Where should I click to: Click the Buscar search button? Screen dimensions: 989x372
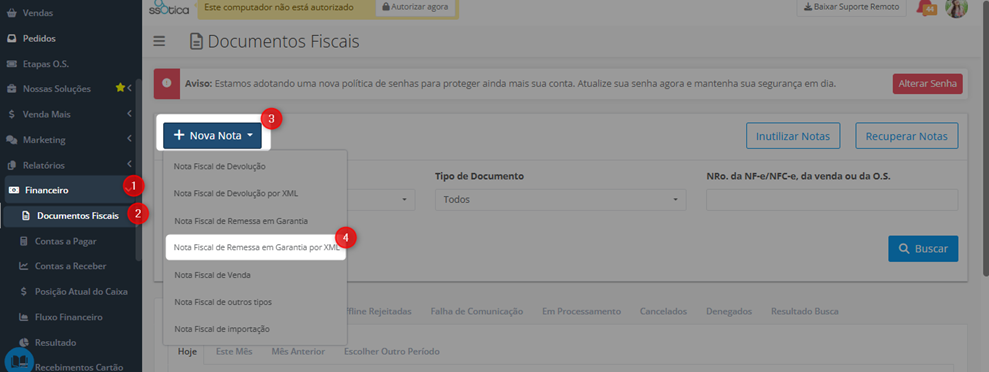point(923,248)
